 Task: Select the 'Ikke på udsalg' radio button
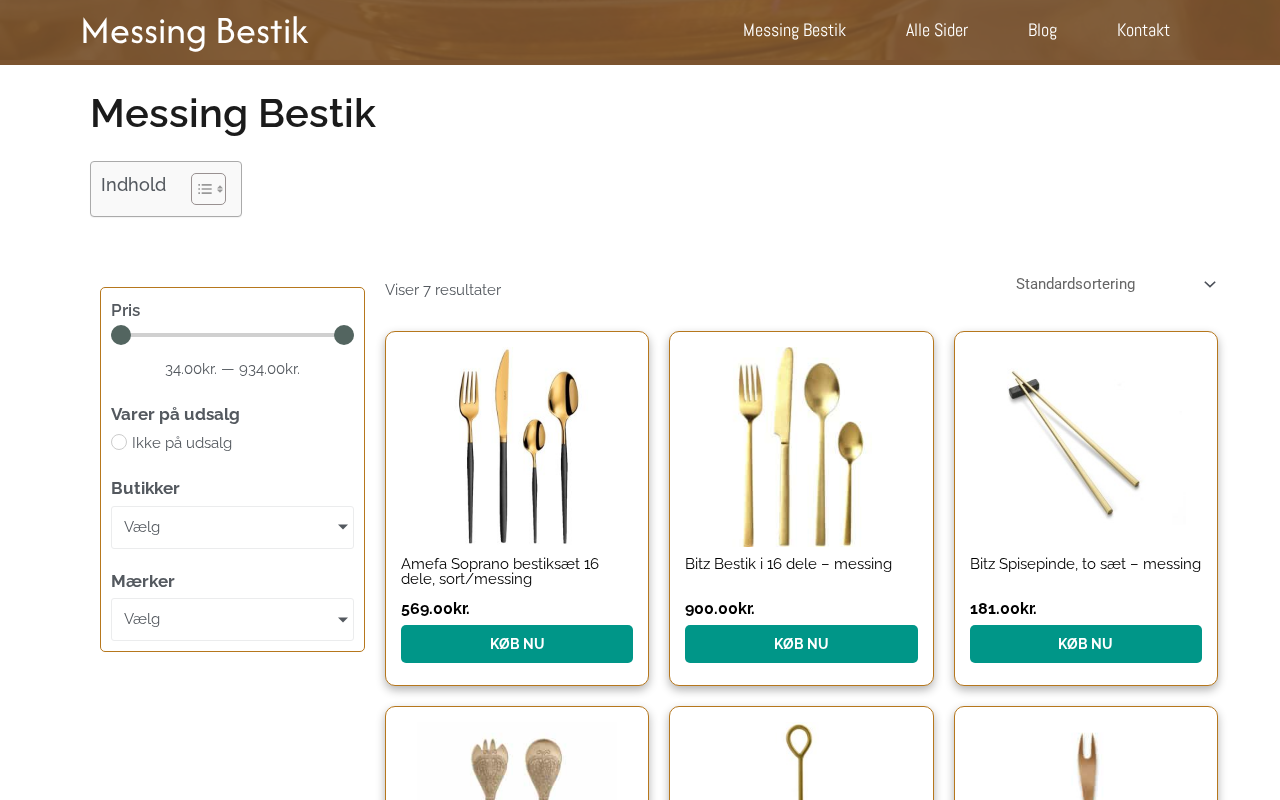coord(119,442)
